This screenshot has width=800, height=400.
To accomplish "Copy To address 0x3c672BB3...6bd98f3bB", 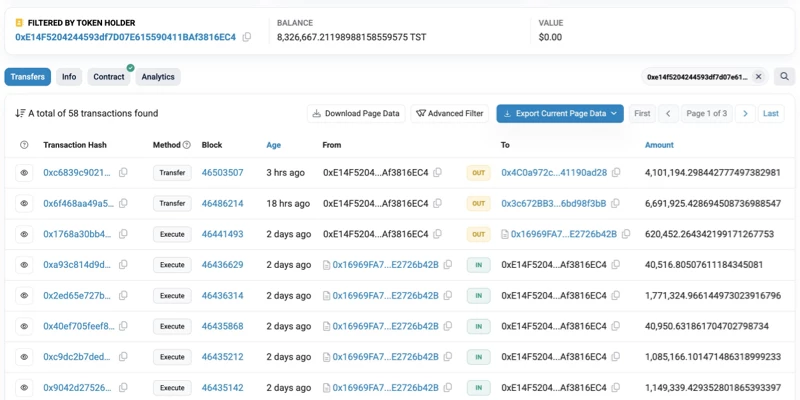I will [615, 204].
